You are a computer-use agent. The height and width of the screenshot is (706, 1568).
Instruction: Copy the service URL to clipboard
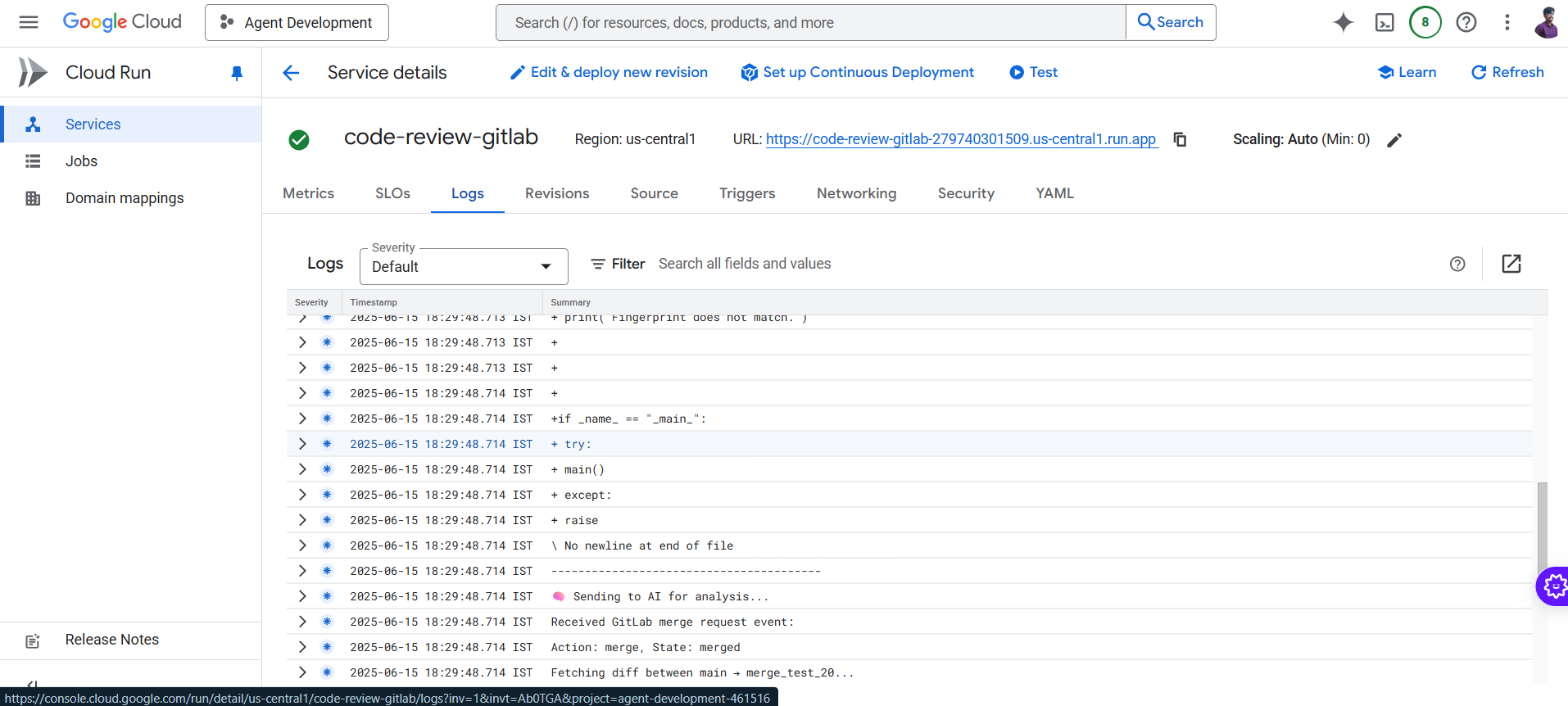tap(1180, 139)
